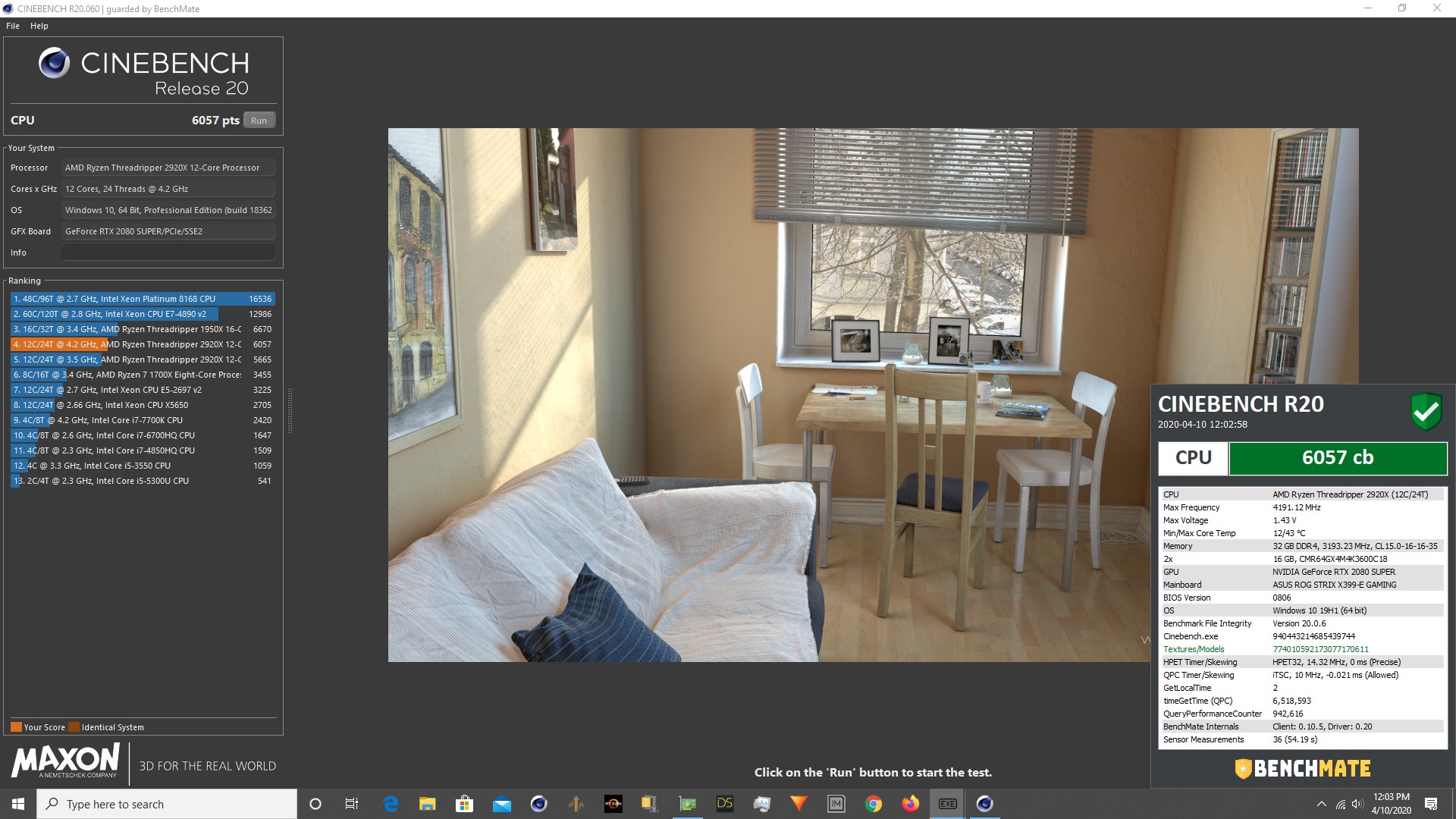Image resolution: width=1456 pixels, height=819 pixels.
Task: Click the green graphics card taskbar icon
Action: [x=687, y=804]
